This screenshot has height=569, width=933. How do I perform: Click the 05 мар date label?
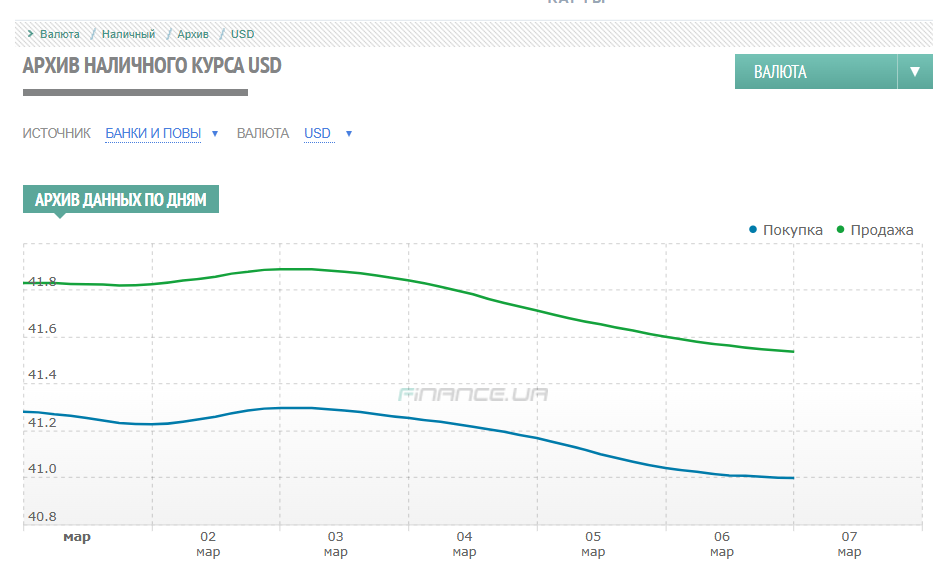pos(593,544)
